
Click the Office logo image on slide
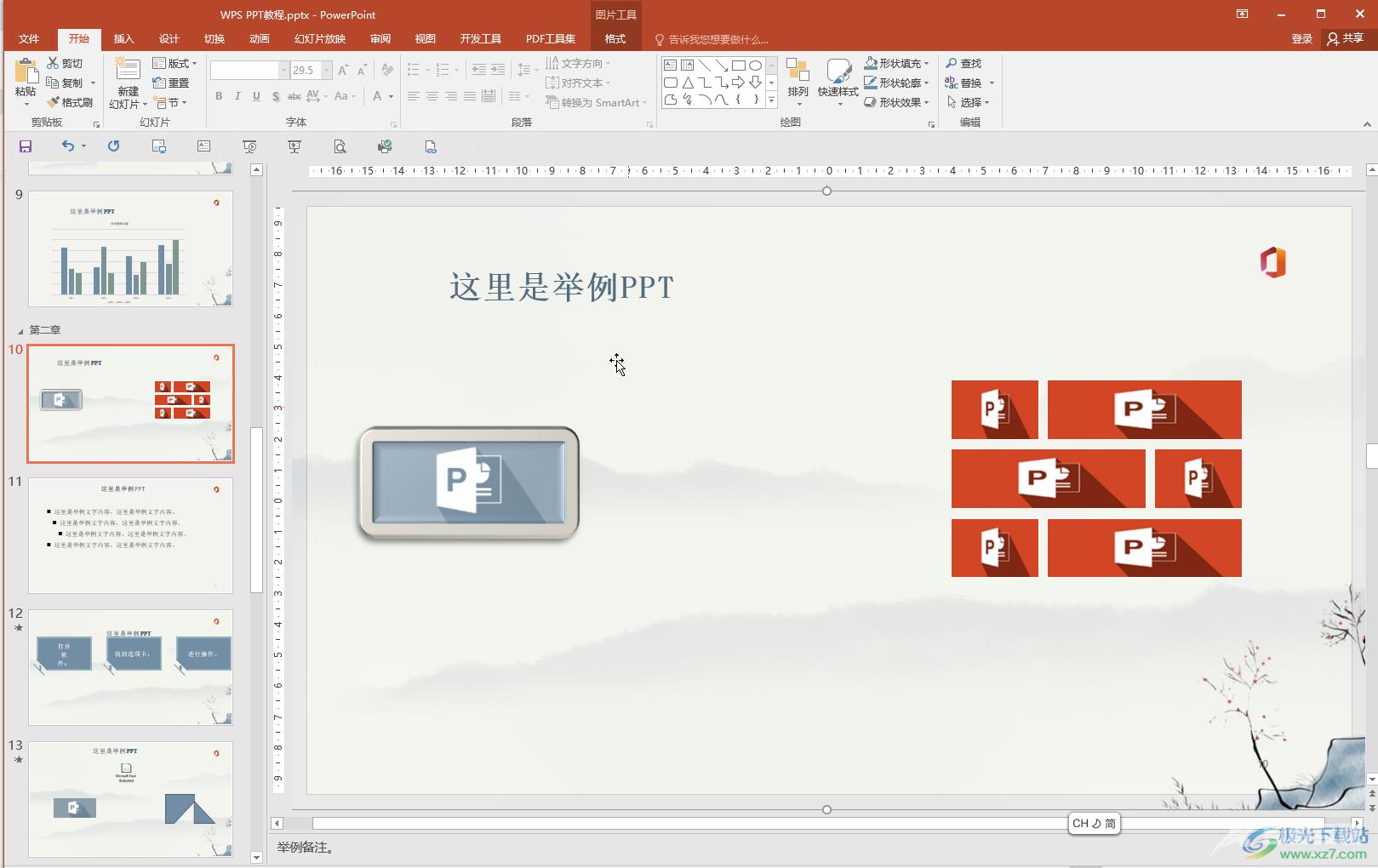point(1273,262)
